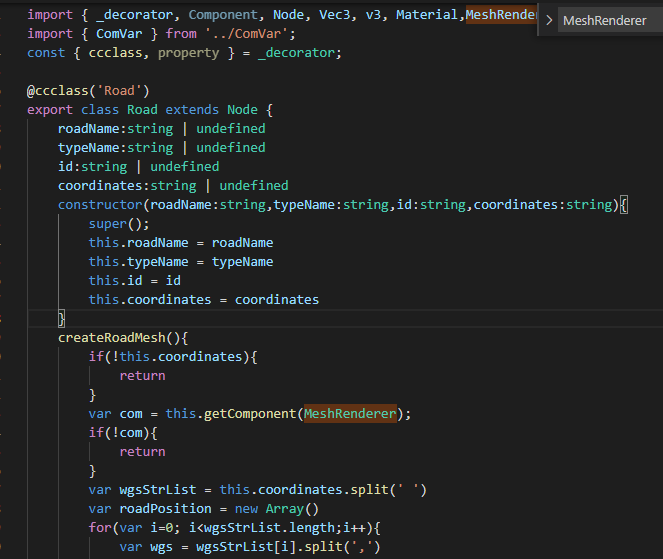The width and height of the screenshot is (663, 559).
Task: Click 'Component' in the import list
Action: pyautogui.click(x=223, y=15)
